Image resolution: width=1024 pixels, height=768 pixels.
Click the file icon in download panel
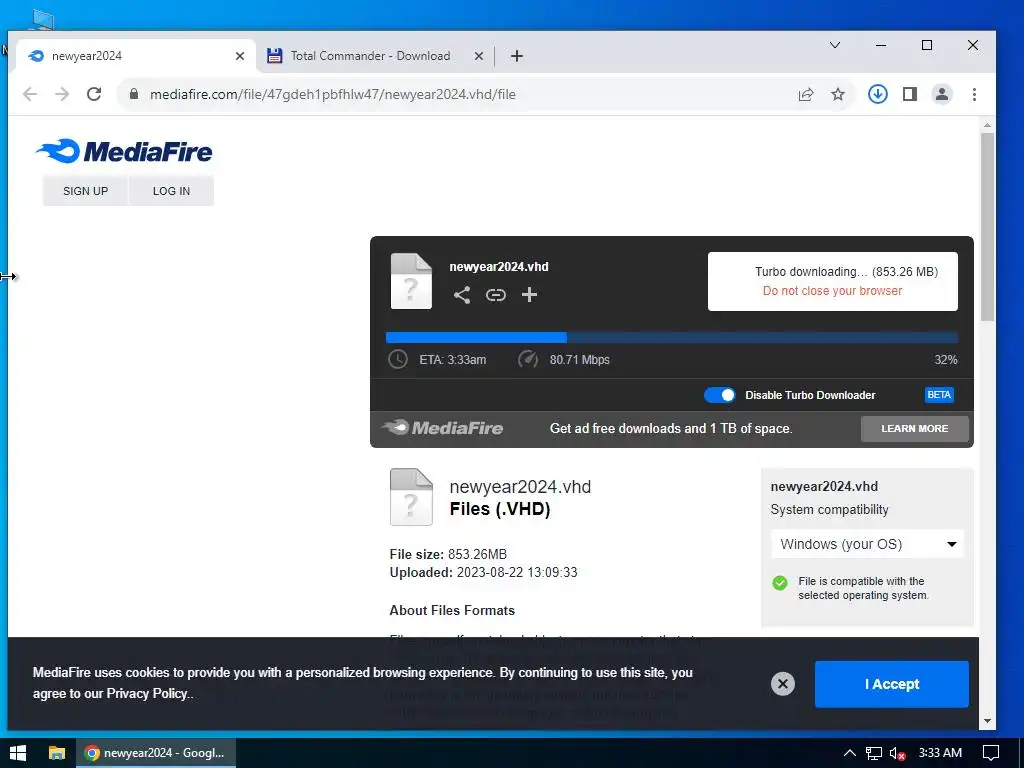(411, 281)
